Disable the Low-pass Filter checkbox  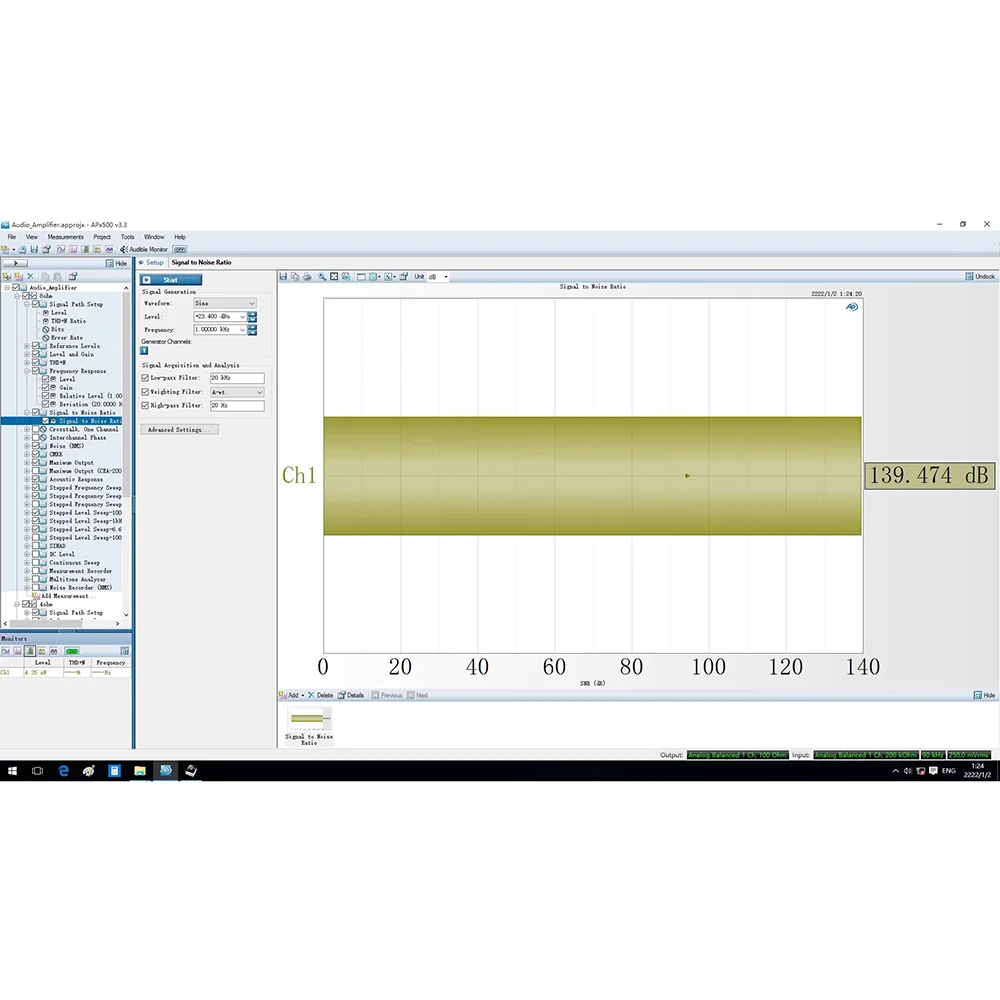[145, 378]
